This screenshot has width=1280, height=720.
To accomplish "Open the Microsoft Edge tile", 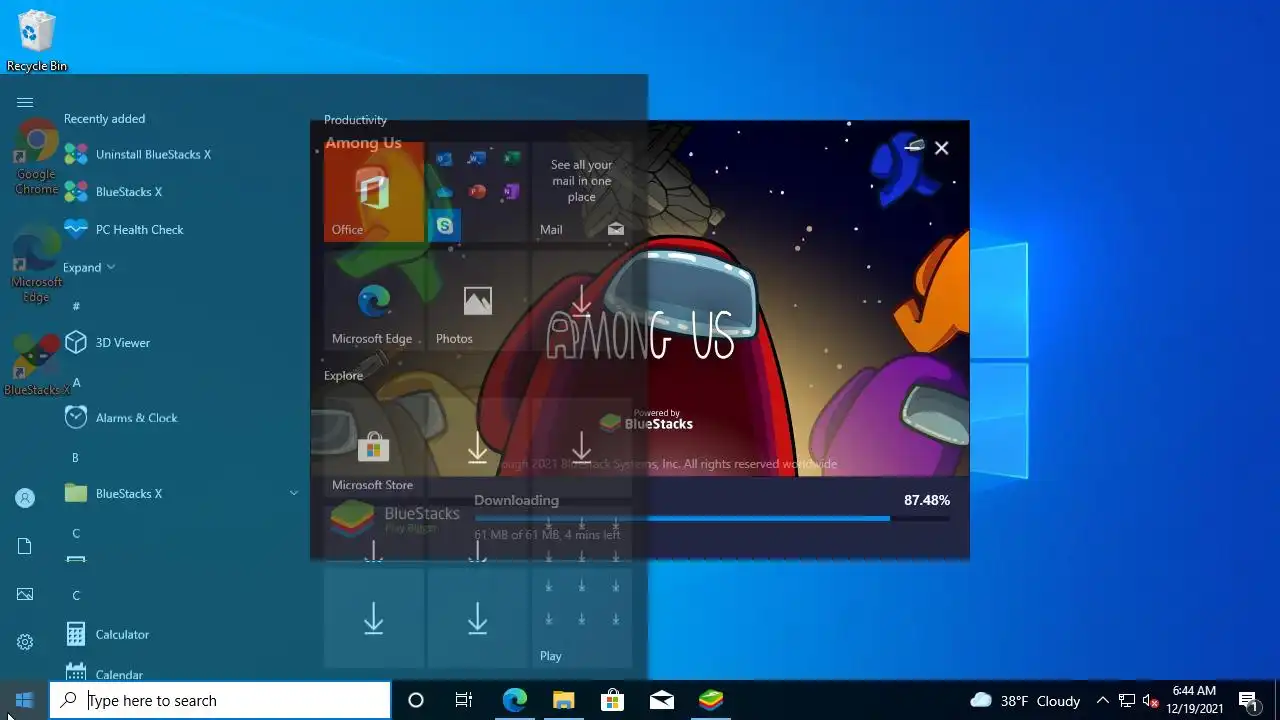I will click(374, 300).
